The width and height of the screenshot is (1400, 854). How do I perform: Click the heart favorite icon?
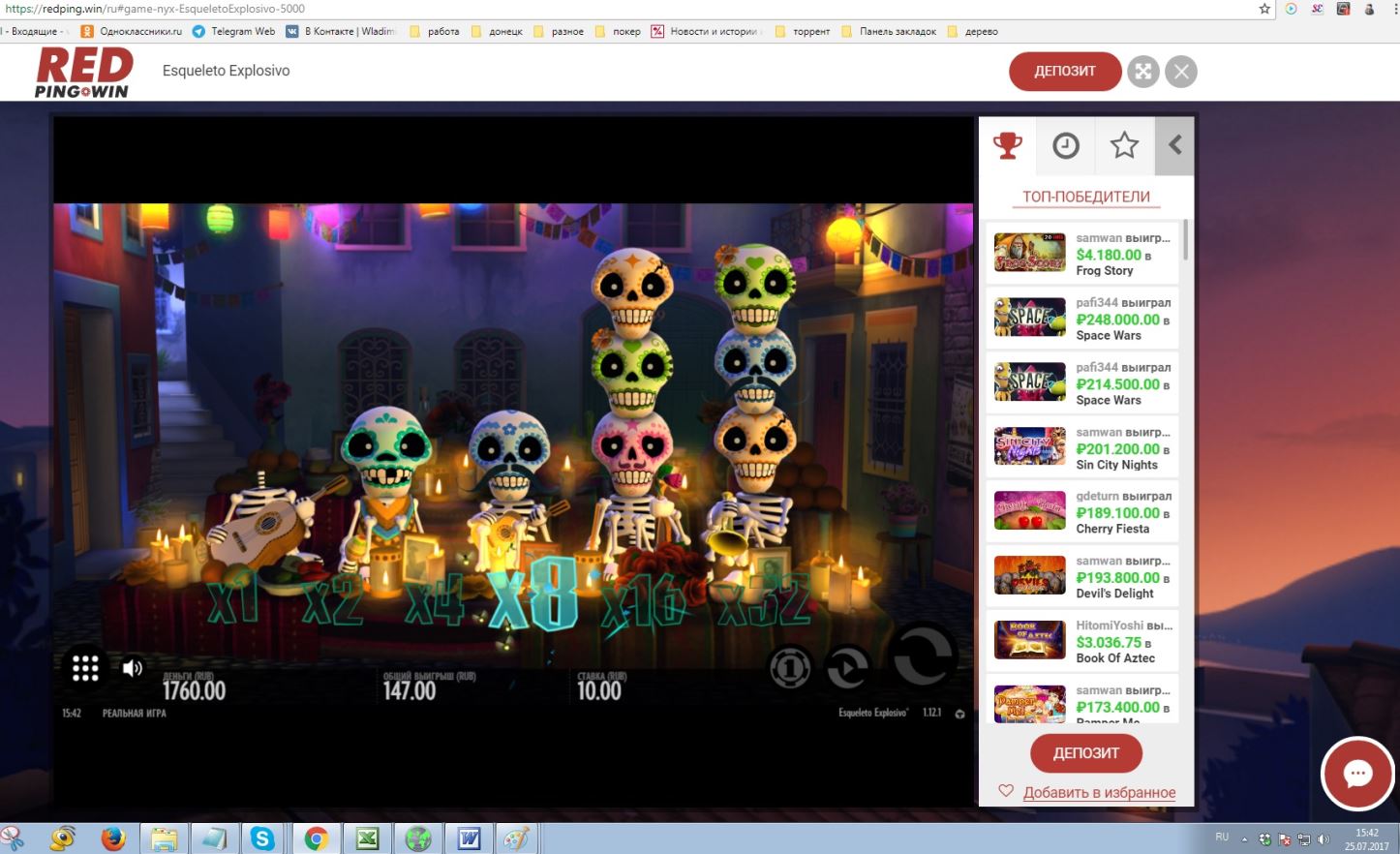(x=1006, y=791)
